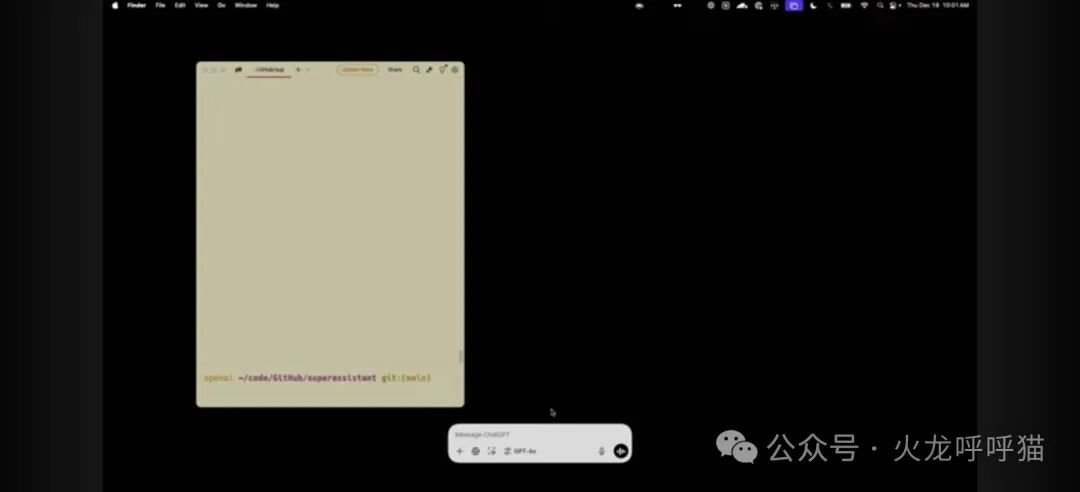Enable web search globe icon in ChatGPT bar

475,451
